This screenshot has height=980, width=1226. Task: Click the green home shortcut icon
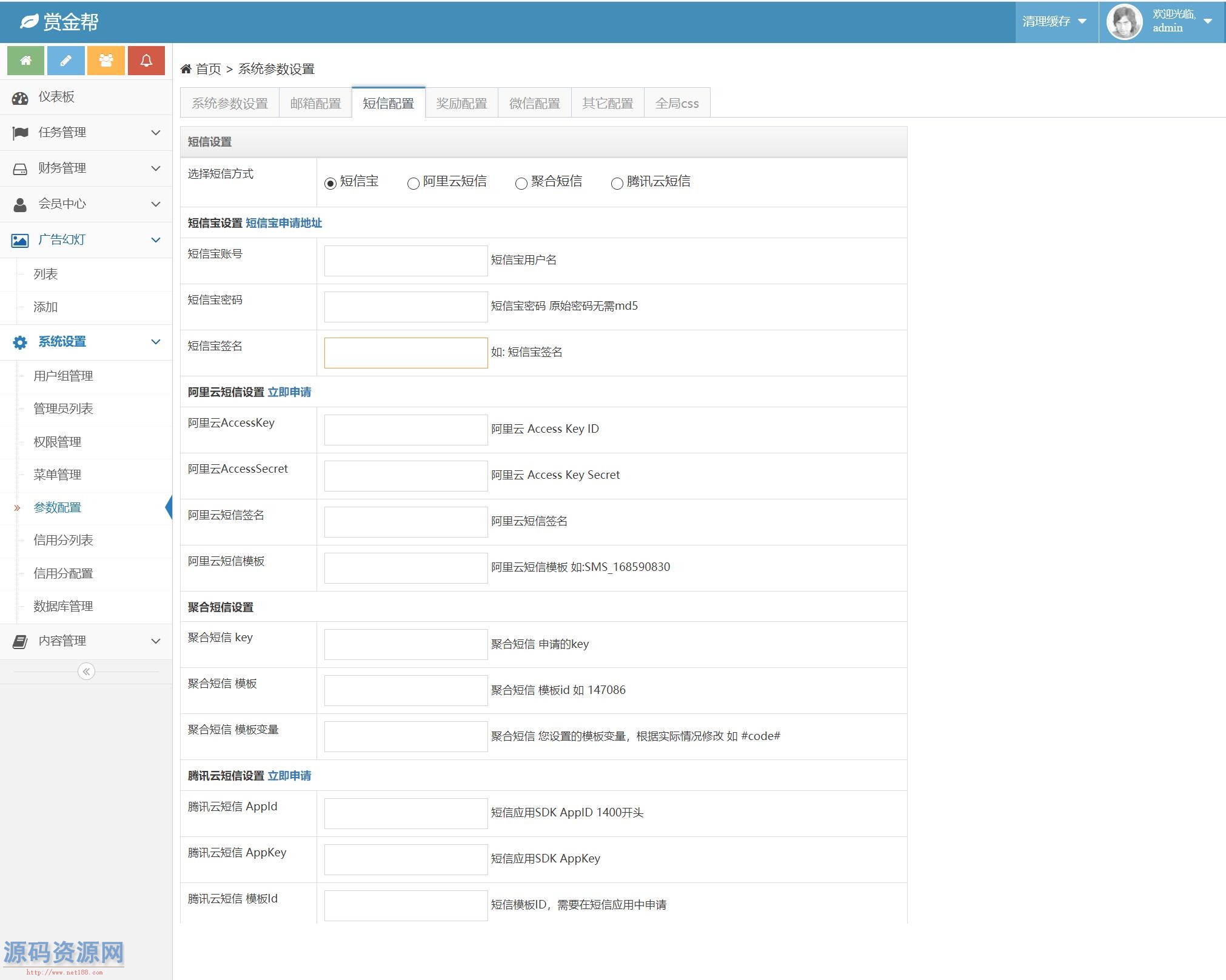tap(25, 61)
